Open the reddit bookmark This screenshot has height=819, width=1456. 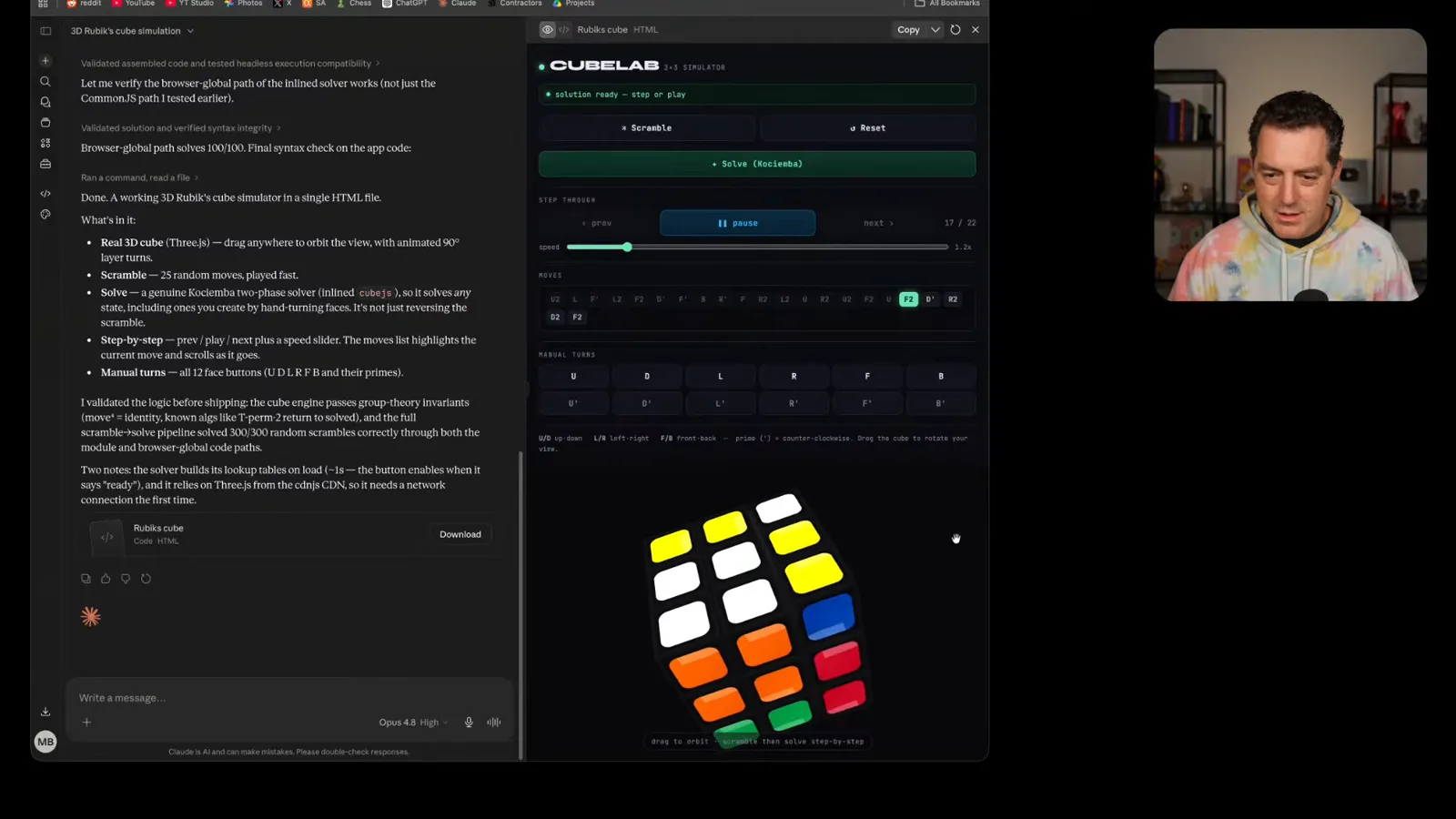(x=84, y=4)
